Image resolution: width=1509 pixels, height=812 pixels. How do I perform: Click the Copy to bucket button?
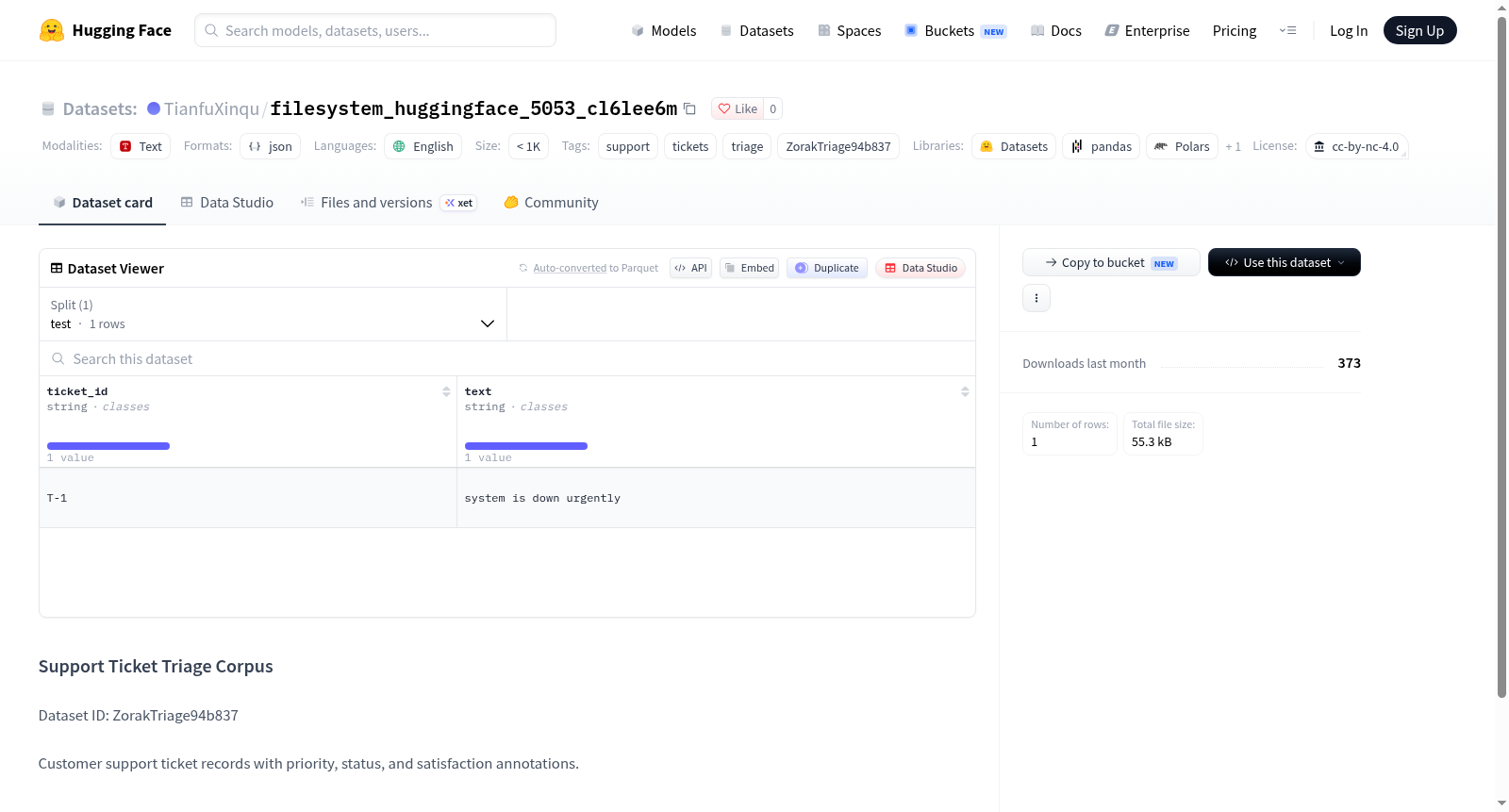pos(1111,262)
